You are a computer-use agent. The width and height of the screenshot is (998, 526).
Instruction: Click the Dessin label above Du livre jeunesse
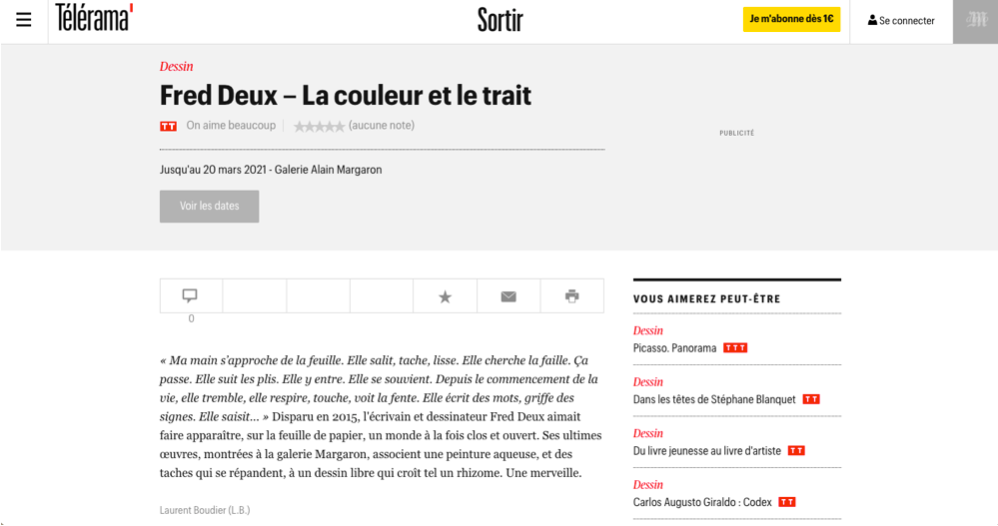tap(648, 434)
